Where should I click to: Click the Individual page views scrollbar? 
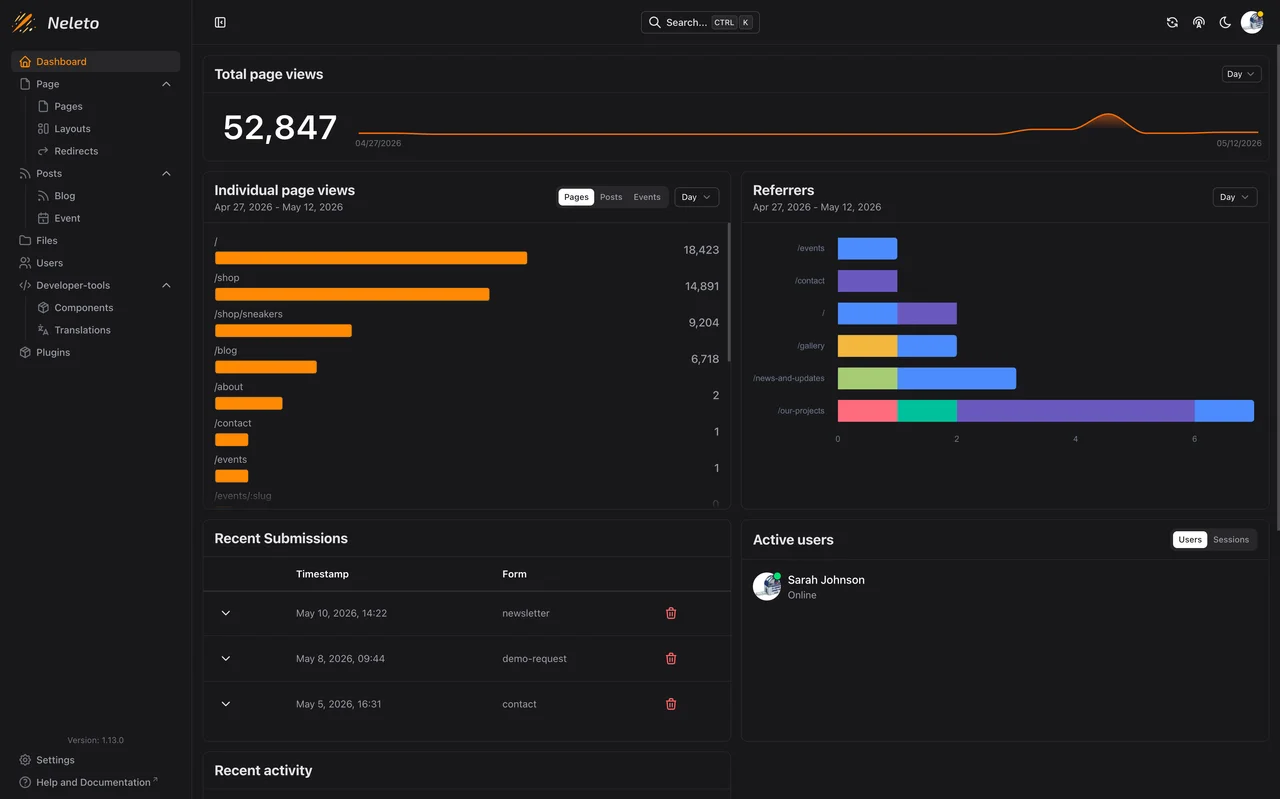[729, 292]
